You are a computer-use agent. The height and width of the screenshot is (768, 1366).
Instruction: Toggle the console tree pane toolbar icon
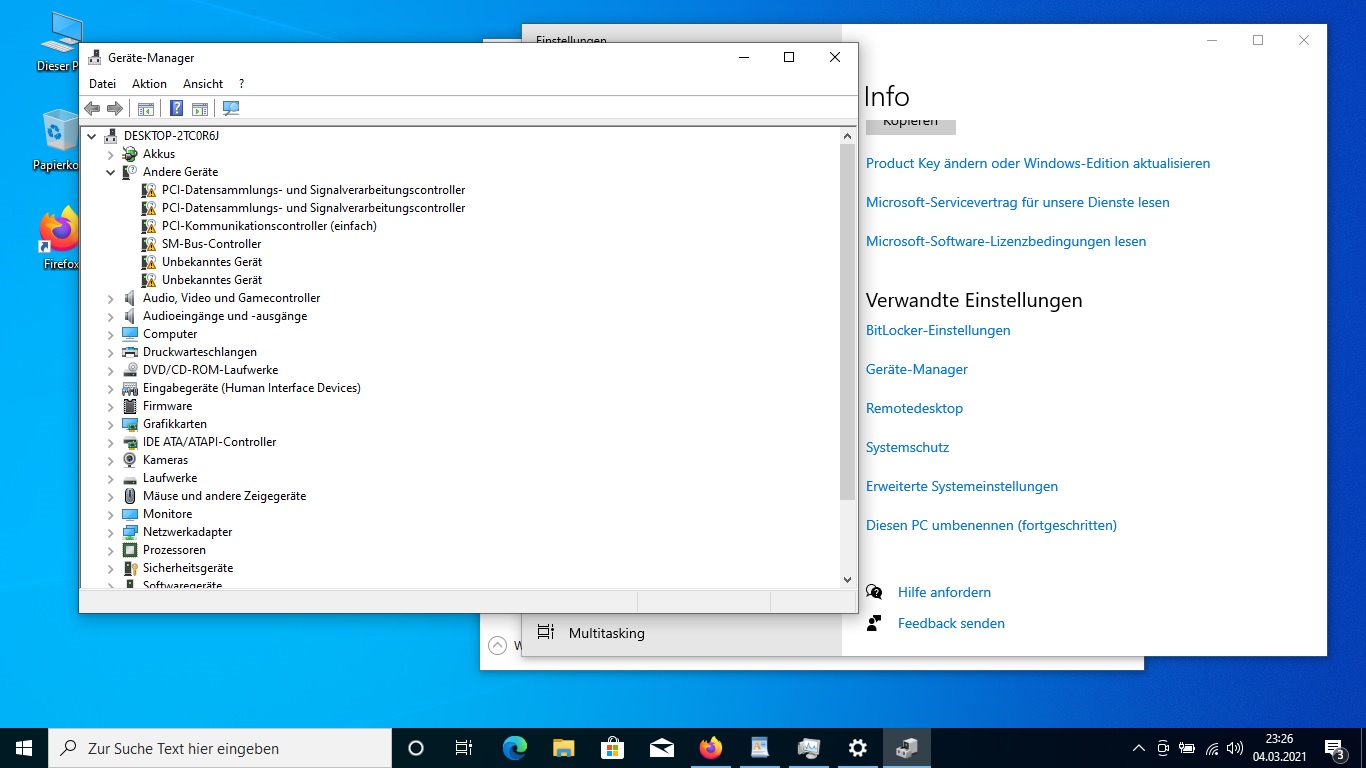tap(146, 108)
